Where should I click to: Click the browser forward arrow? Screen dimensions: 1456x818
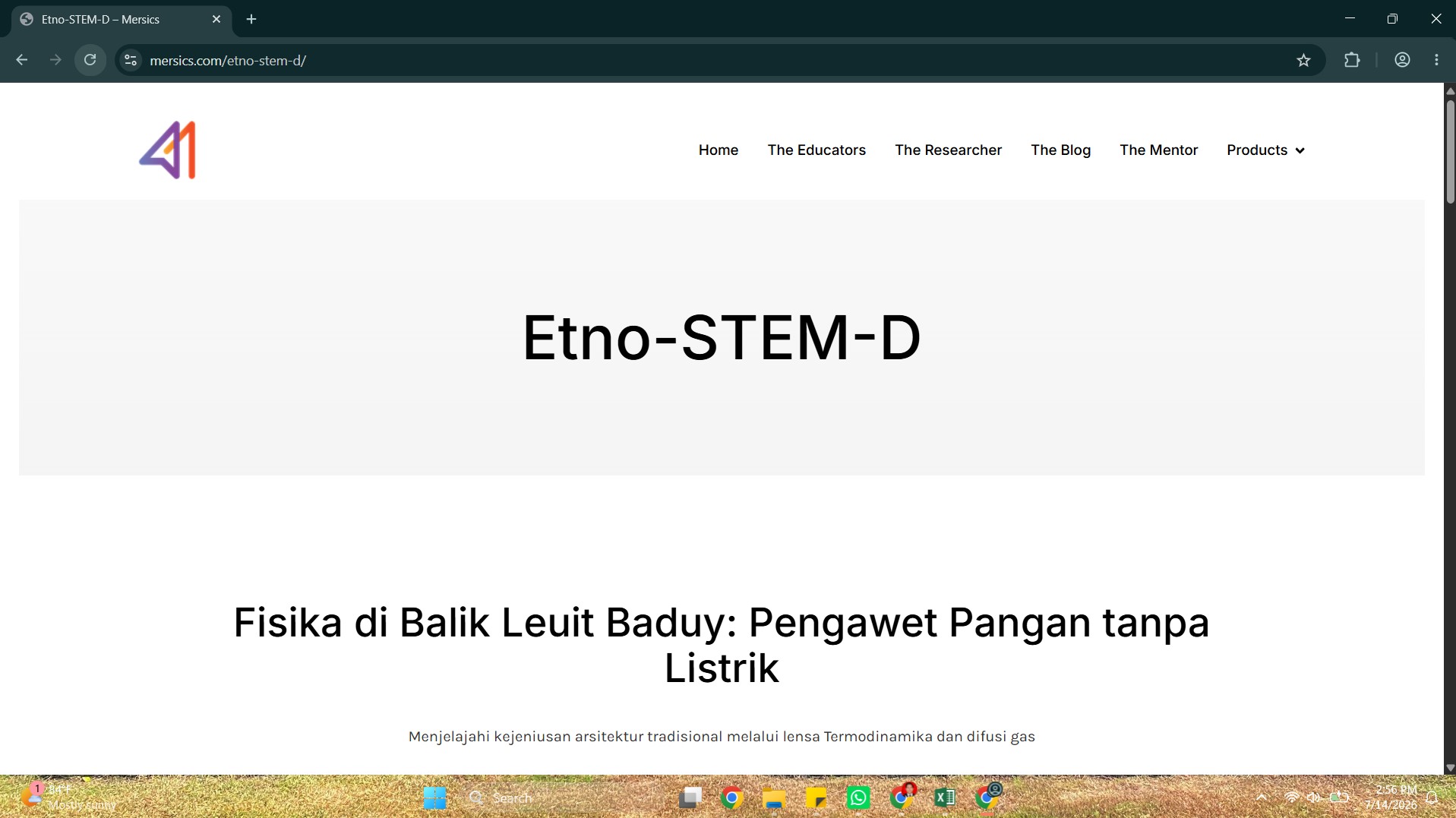(x=55, y=60)
